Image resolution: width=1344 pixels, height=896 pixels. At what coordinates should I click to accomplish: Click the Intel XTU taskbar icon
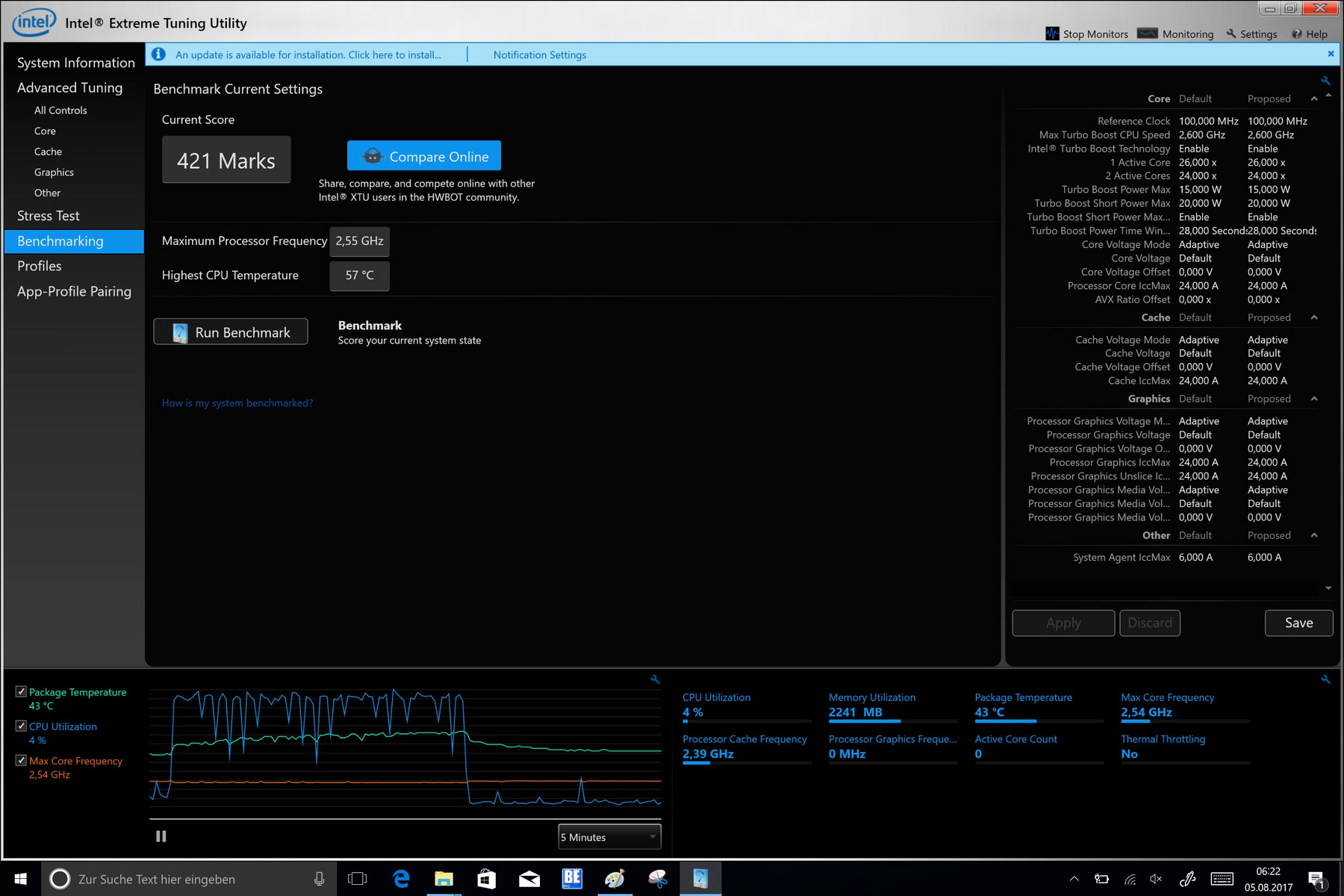[700, 879]
